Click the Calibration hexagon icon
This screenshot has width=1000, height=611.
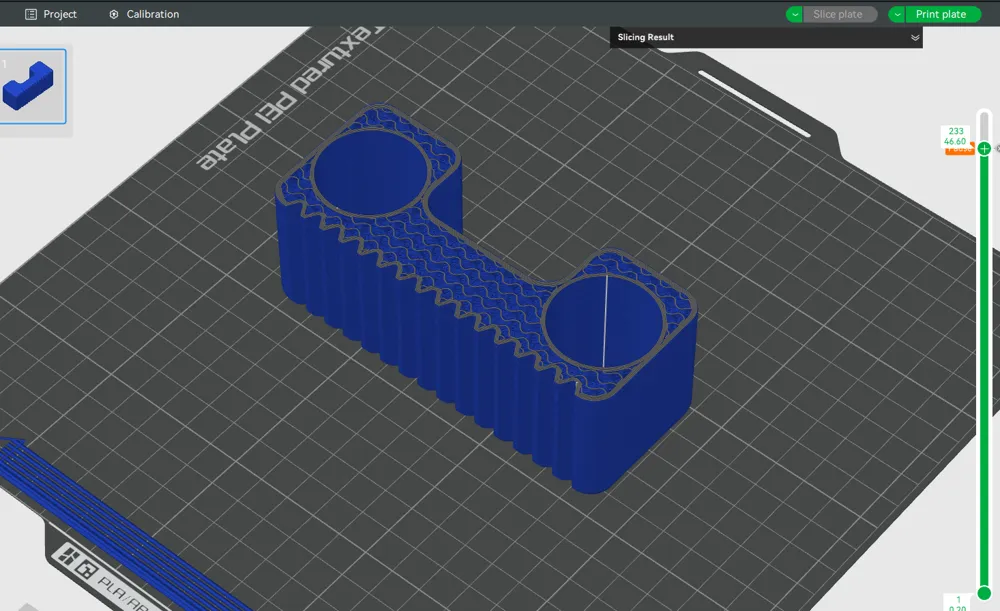[x=114, y=14]
